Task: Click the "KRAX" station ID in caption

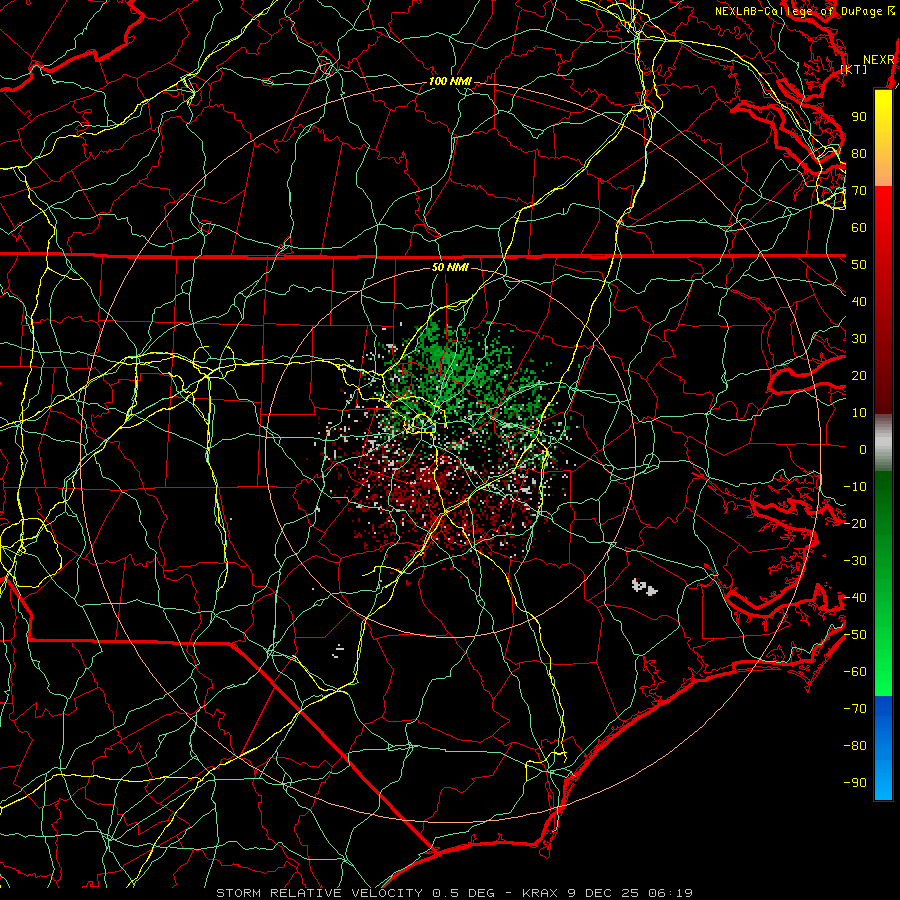Action: (x=540, y=893)
